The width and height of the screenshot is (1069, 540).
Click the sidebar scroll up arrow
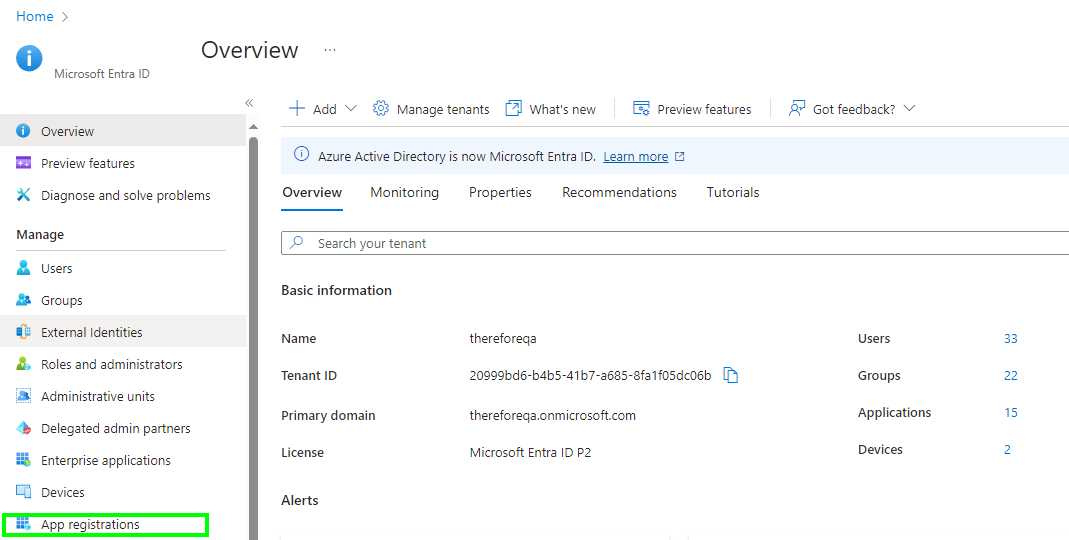pos(253,127)
